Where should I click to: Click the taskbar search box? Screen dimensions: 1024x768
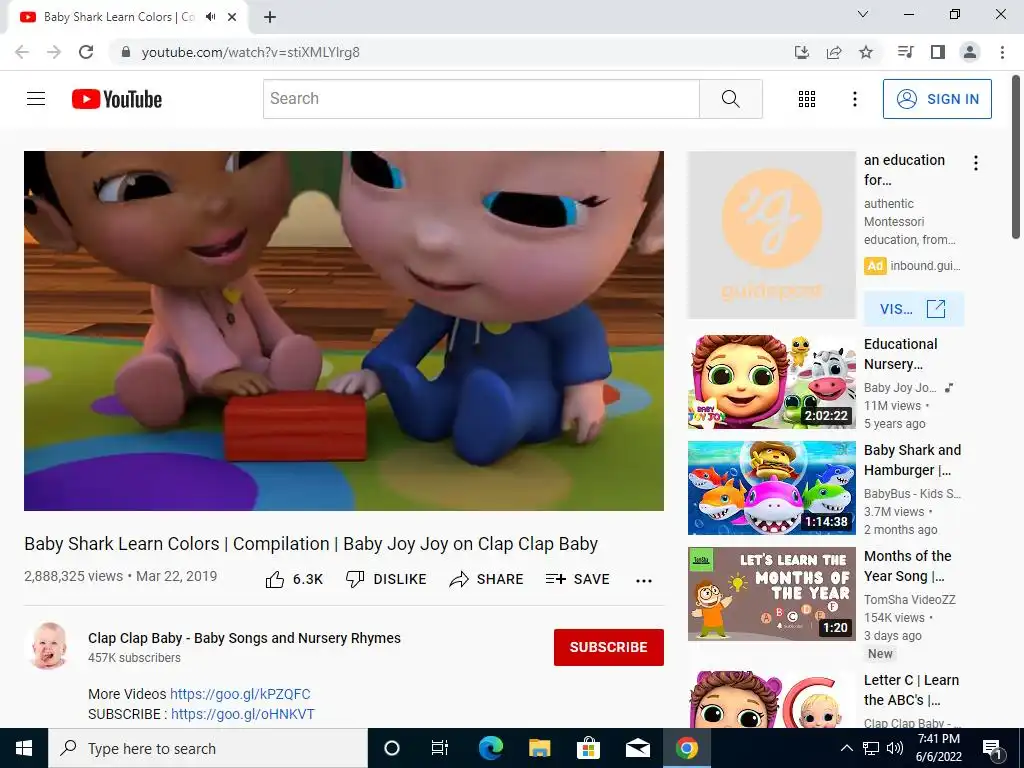208,748
